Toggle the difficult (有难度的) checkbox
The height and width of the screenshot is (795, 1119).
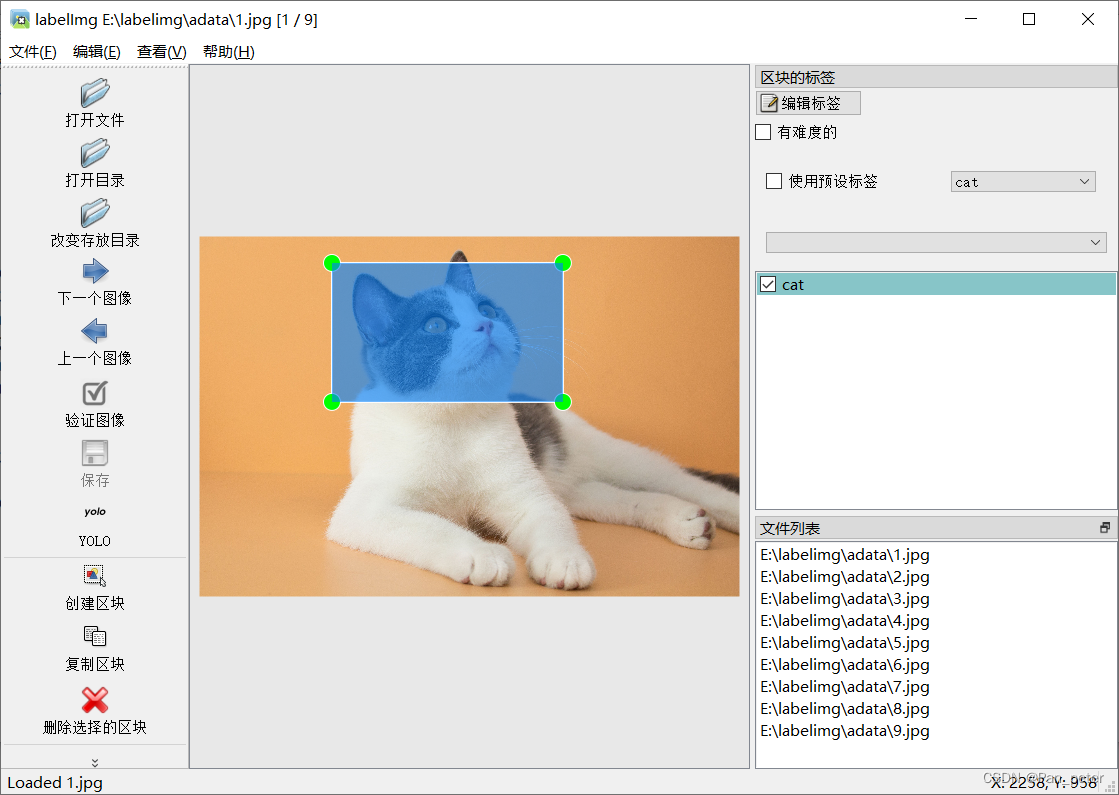[x=764, y=132]
